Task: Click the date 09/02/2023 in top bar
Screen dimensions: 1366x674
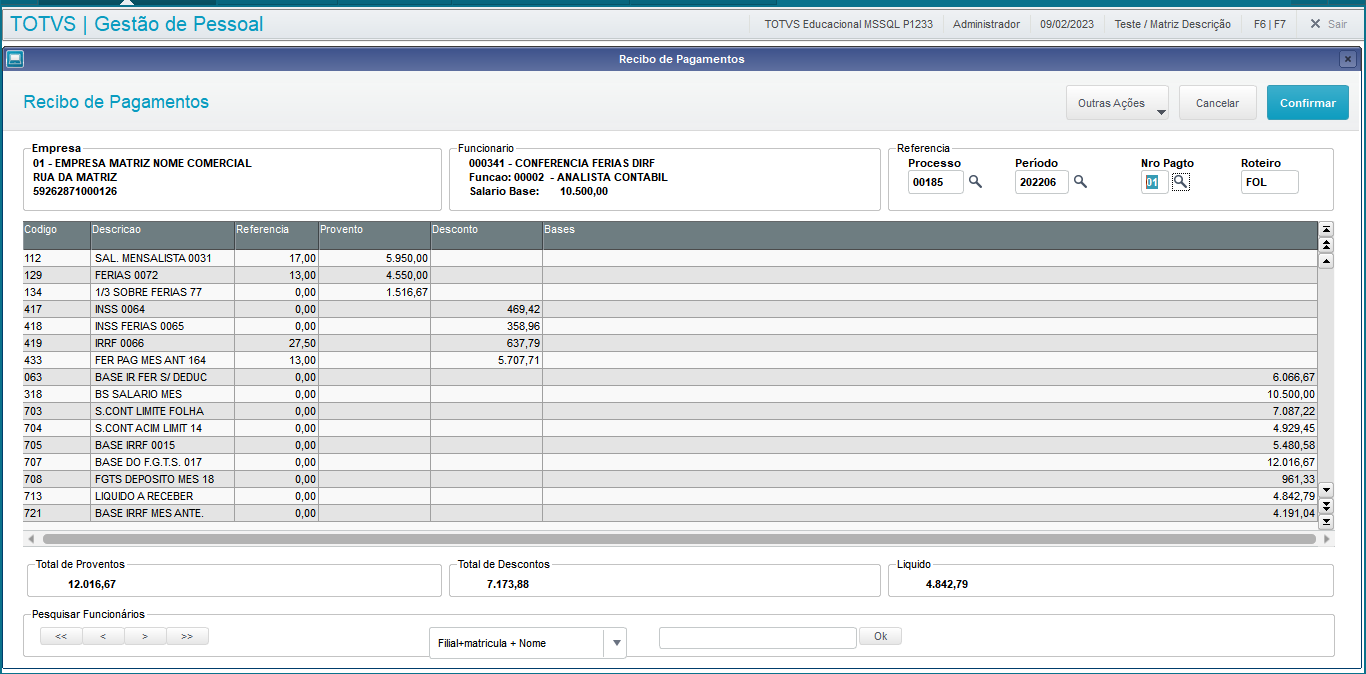Action: [x=1067, y=24]
